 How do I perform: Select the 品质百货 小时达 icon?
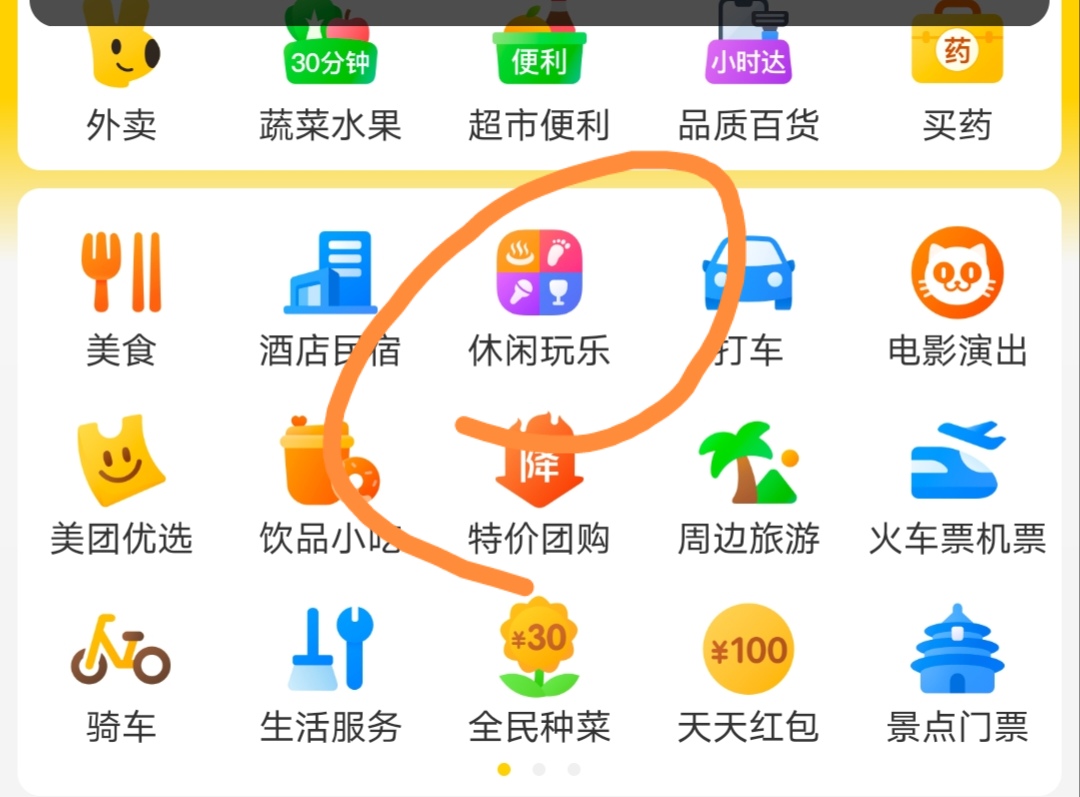(x=749, y=43)
